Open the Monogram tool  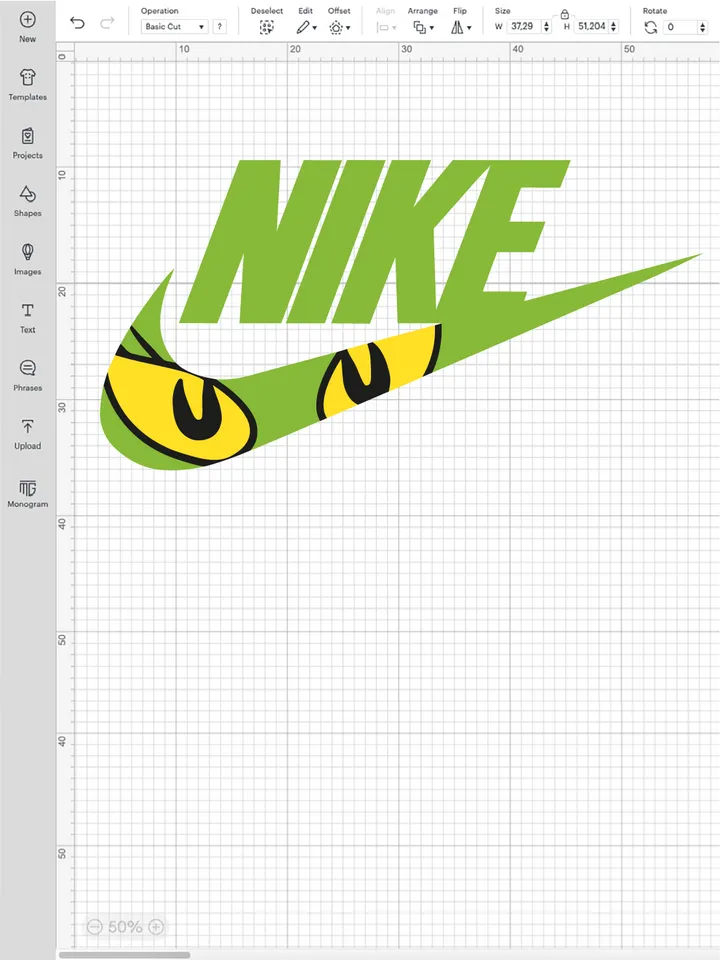[x=28, y=493]
